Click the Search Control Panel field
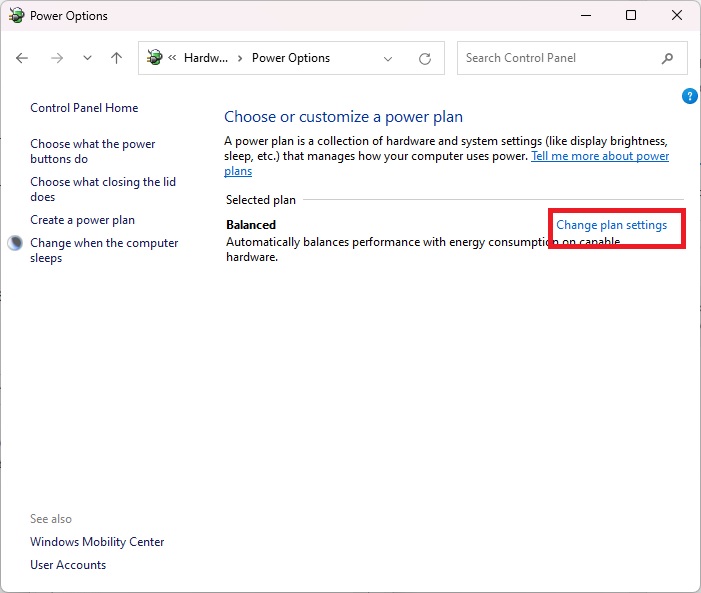701x593 pixels. point(572,58)
